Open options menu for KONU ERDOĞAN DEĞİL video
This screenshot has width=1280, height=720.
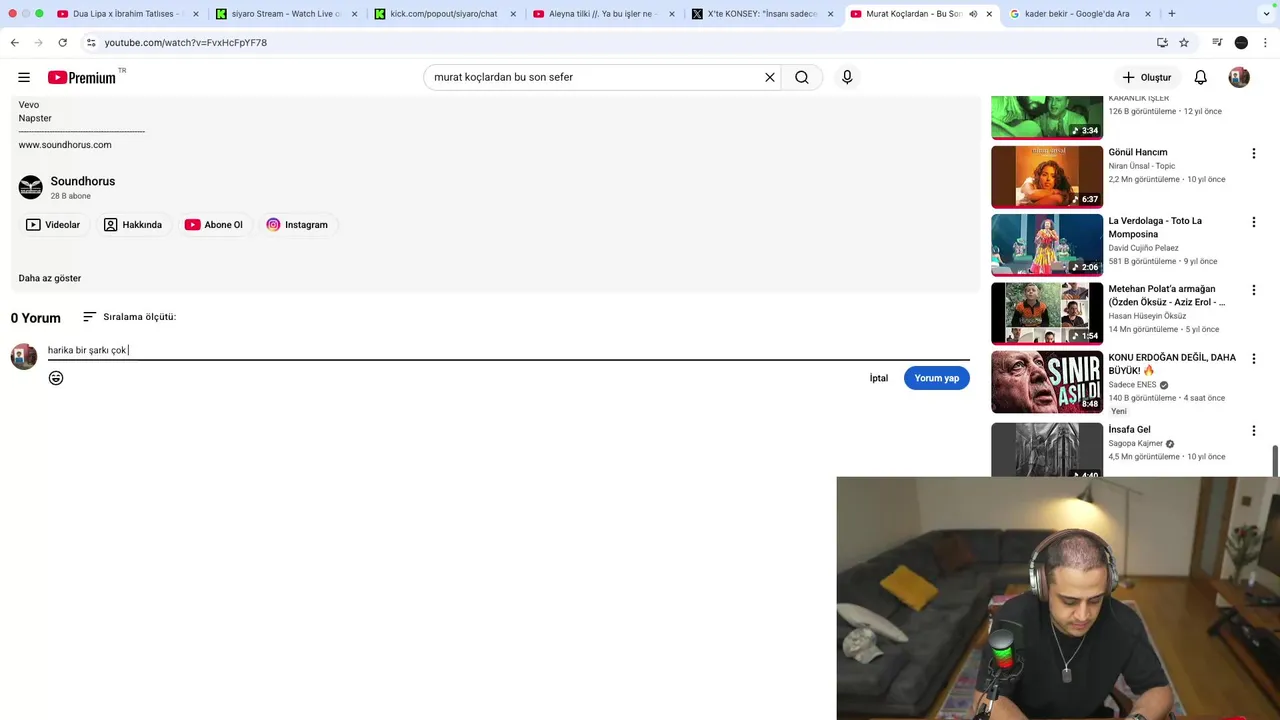(x=1253, y=358)
